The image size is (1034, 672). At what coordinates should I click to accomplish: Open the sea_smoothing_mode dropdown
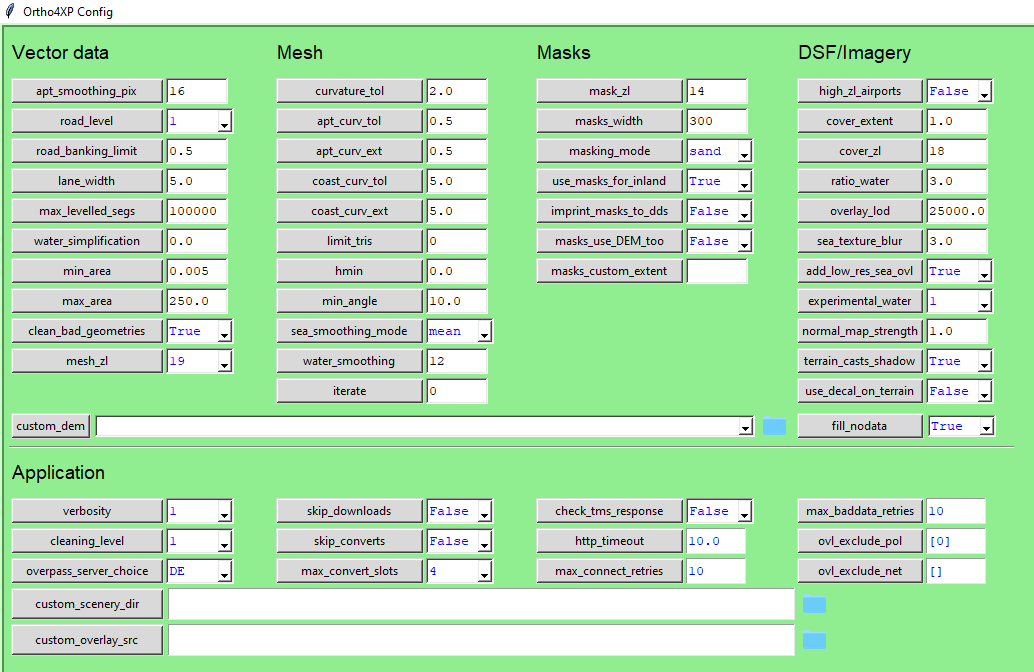pos(484,332)
